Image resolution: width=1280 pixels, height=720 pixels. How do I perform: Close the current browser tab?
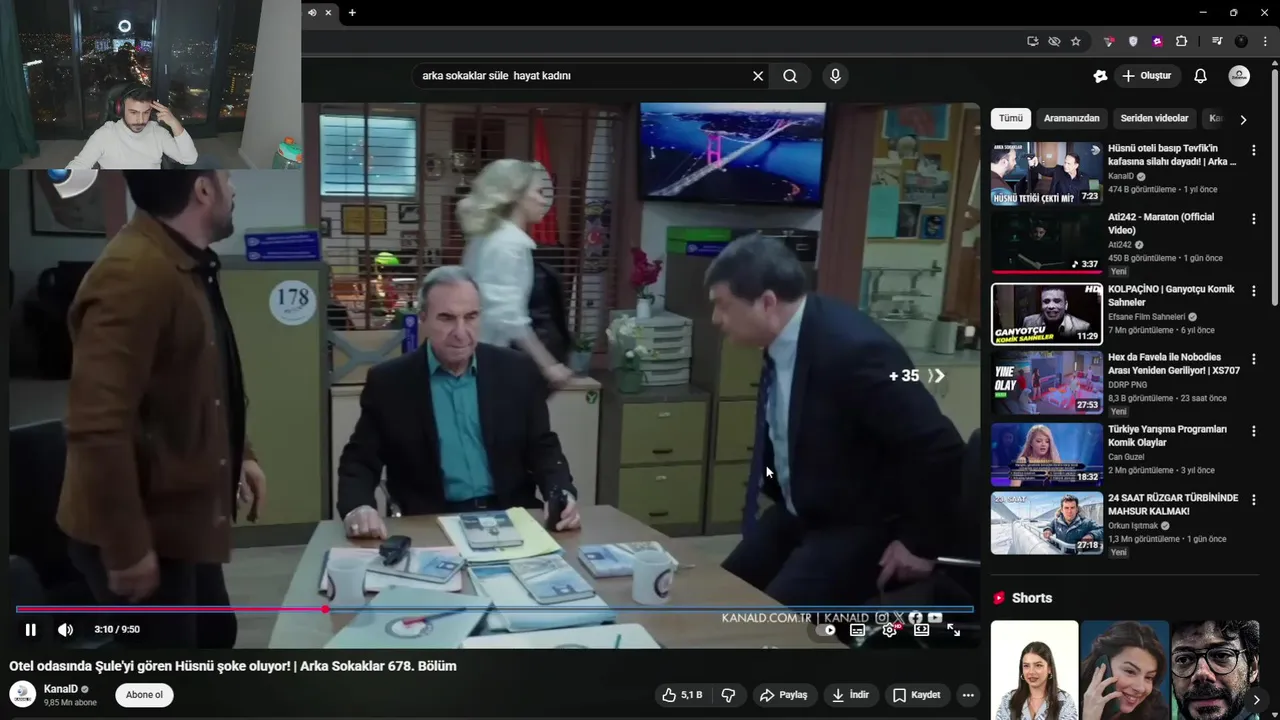point(328,12)
